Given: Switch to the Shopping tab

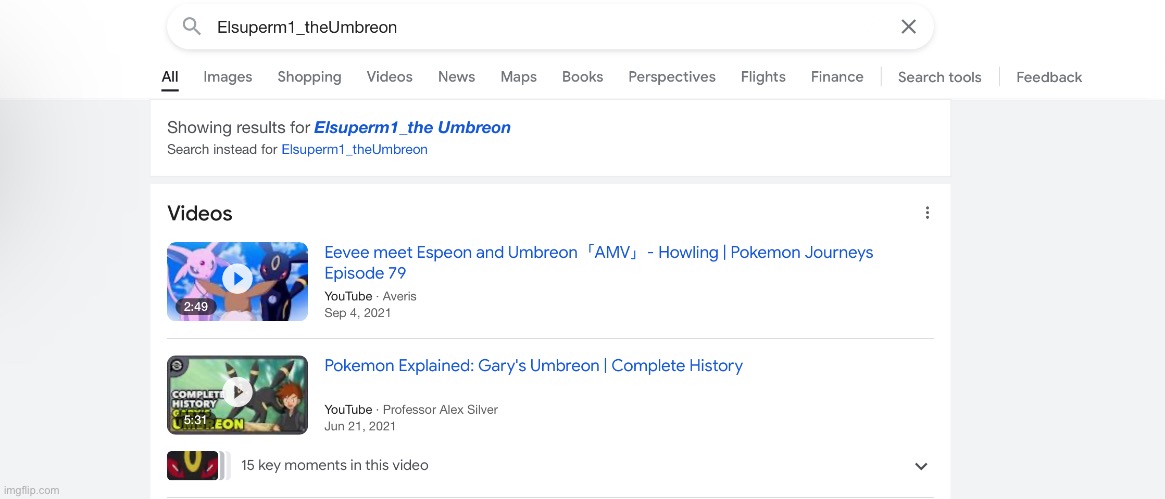Looking at the screenshot, I should tap(309, 77).
